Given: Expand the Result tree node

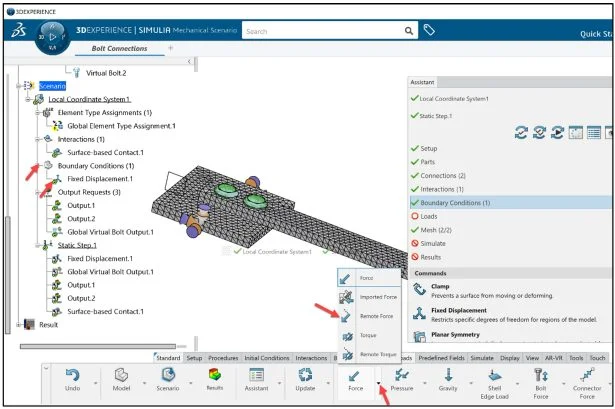Looking at the screenshot, I should 18,325.
